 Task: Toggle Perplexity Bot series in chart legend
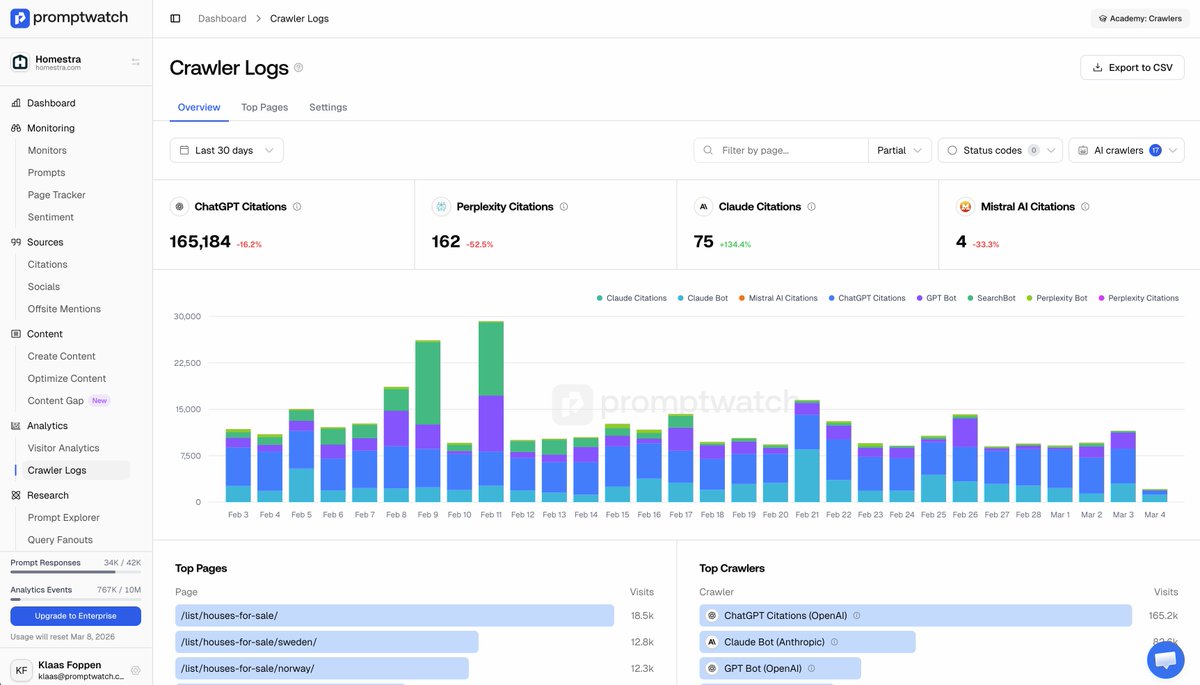click(x=1057, y=298)
